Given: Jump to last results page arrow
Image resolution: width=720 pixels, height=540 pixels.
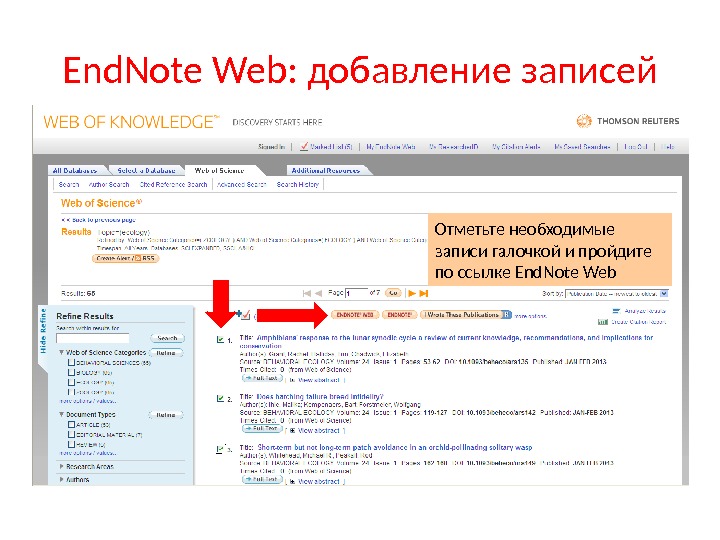Looking at the screenshot, I should point(424,293).
